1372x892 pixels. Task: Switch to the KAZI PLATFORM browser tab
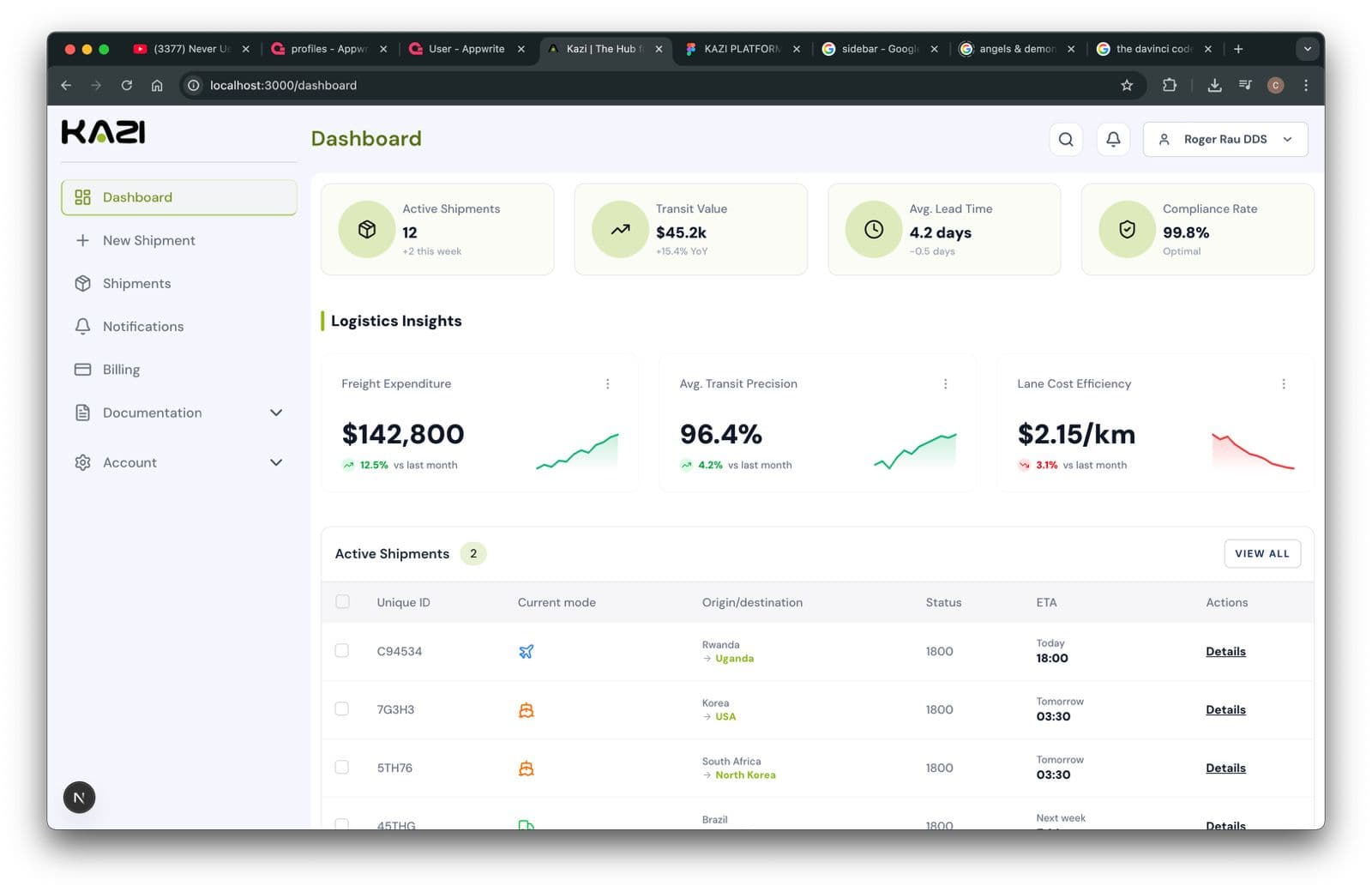pos(739,49)
